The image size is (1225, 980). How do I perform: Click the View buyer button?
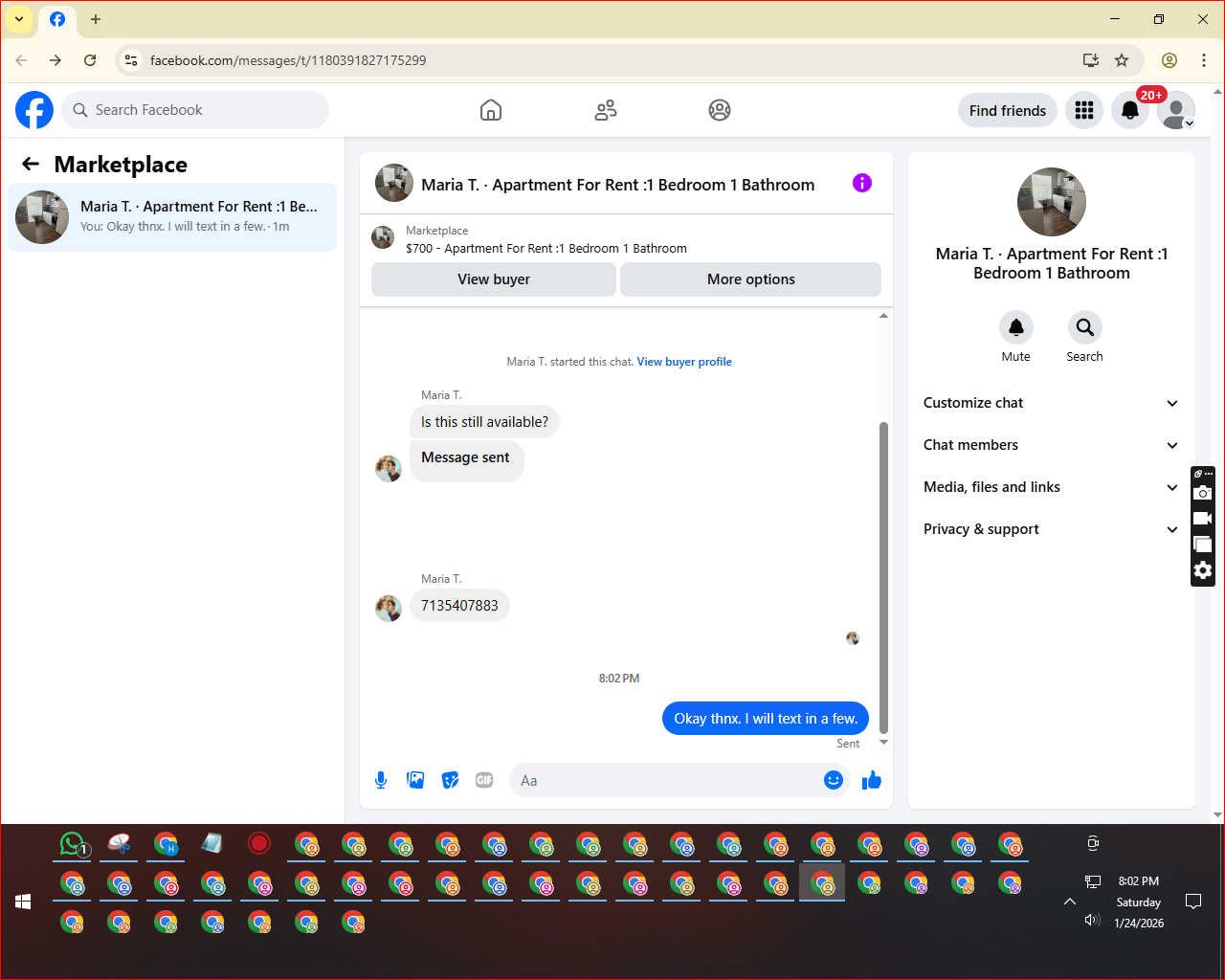point(494,279)
